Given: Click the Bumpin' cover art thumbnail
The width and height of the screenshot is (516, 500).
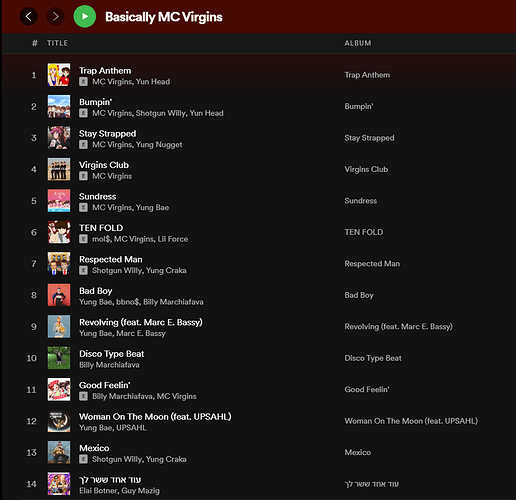Looking at the screenshot, I should click(x=59, y=106).
